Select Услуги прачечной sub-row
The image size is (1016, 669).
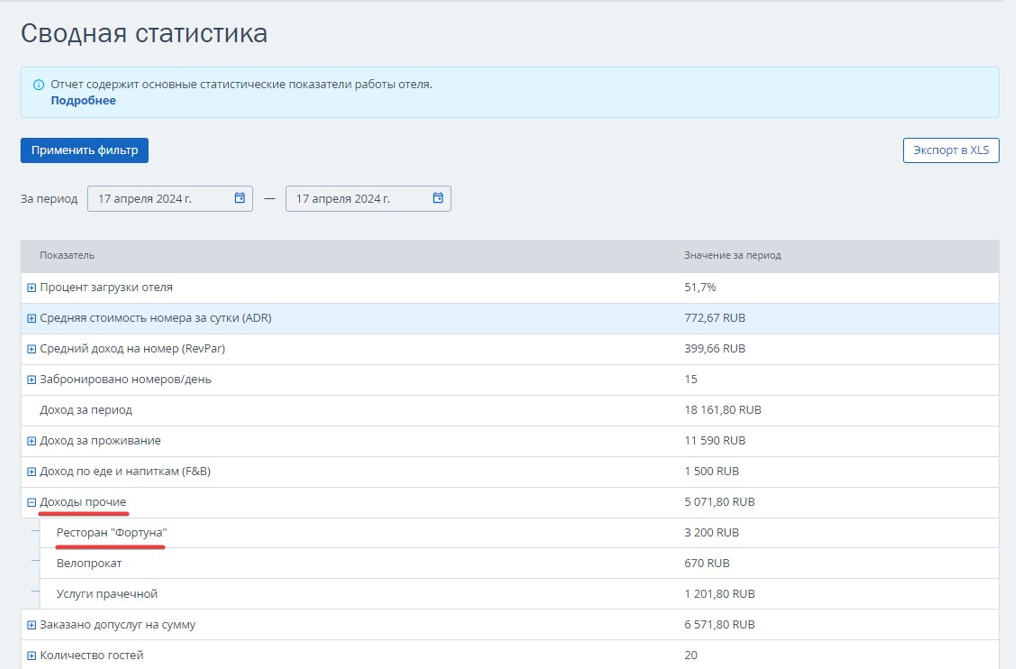[519, 594]
